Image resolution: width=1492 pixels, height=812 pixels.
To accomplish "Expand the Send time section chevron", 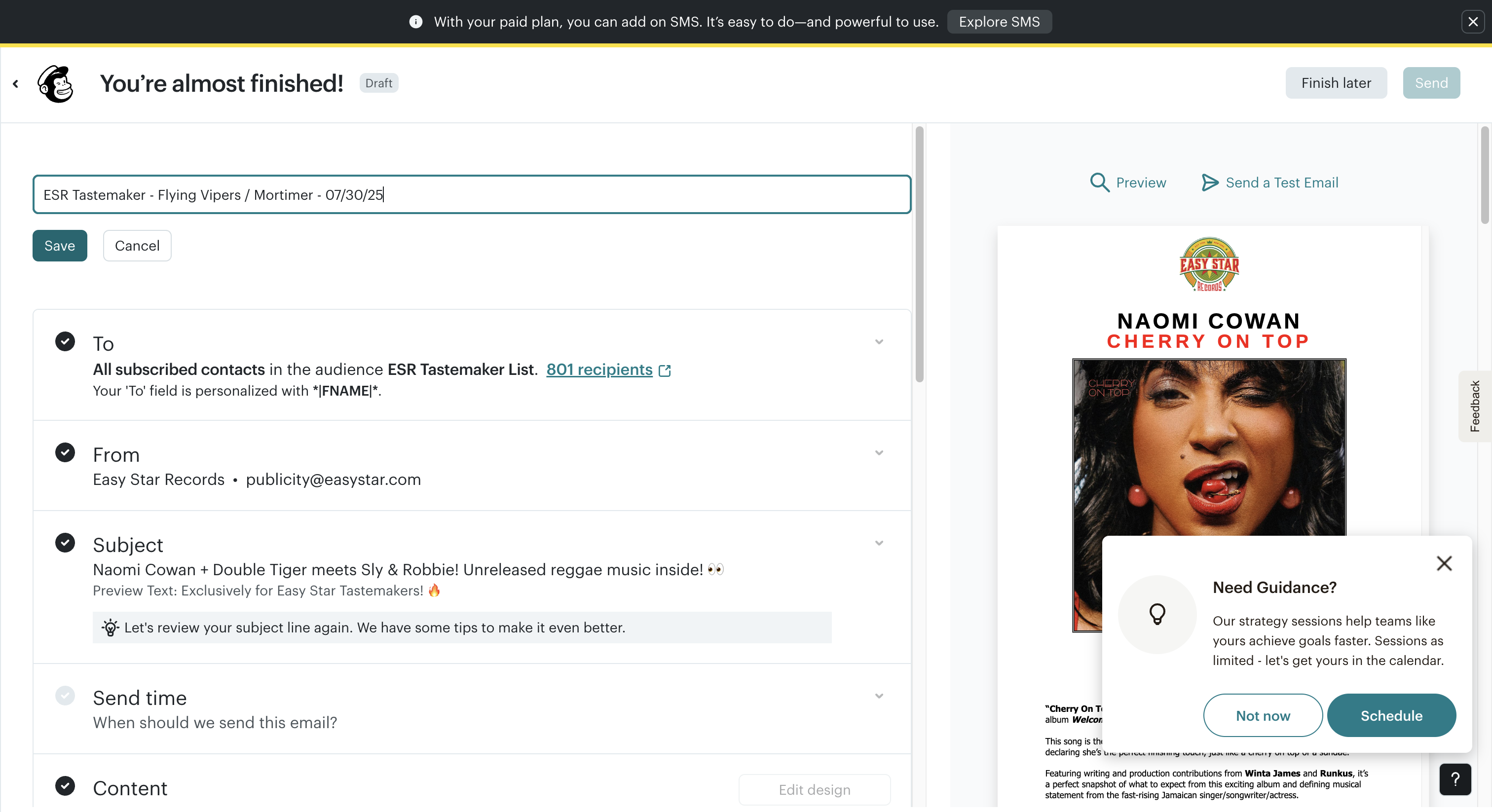I will (x=879, y=696).
